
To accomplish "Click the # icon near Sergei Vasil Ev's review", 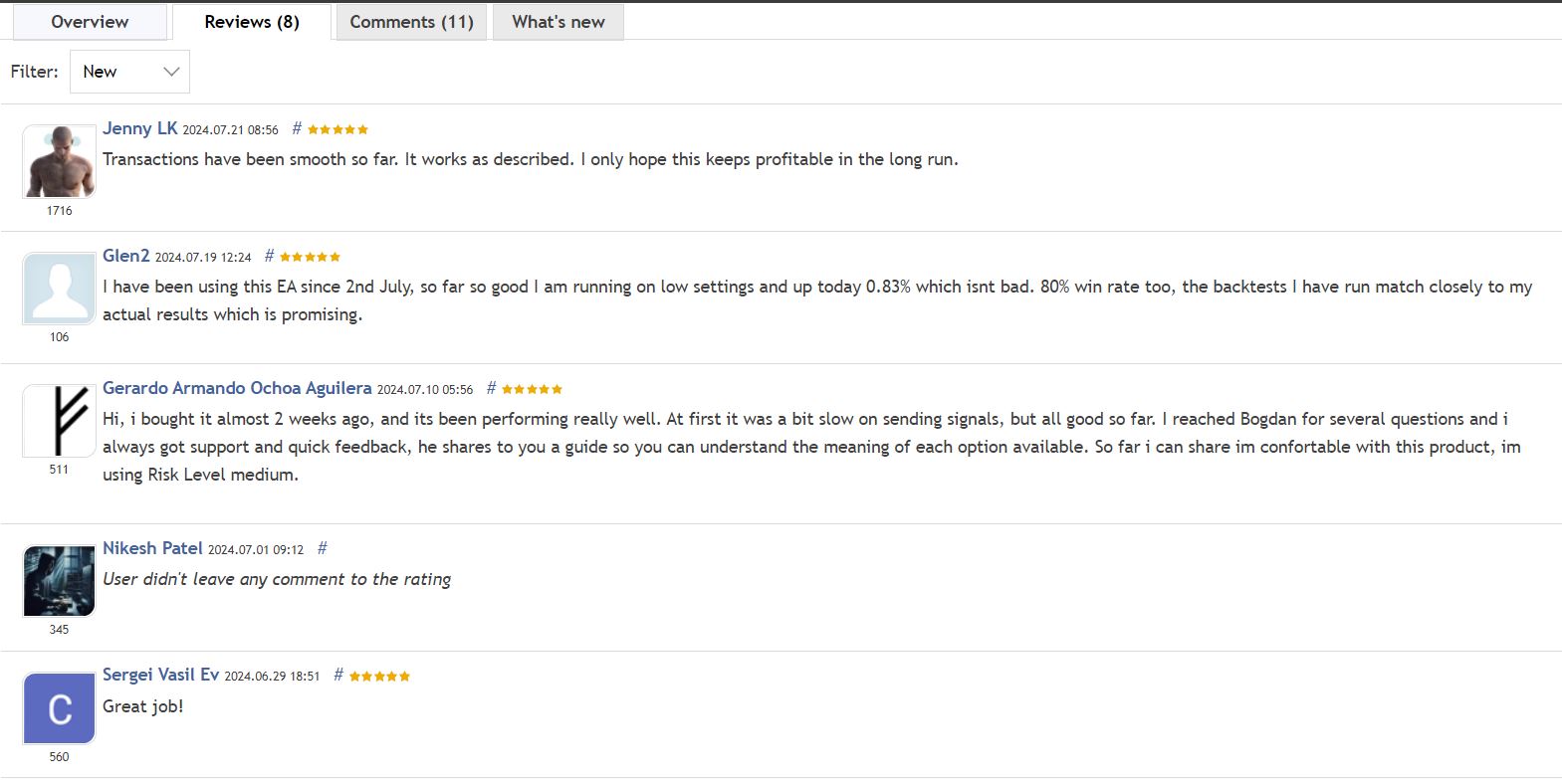I will click(x=337, y=675).
